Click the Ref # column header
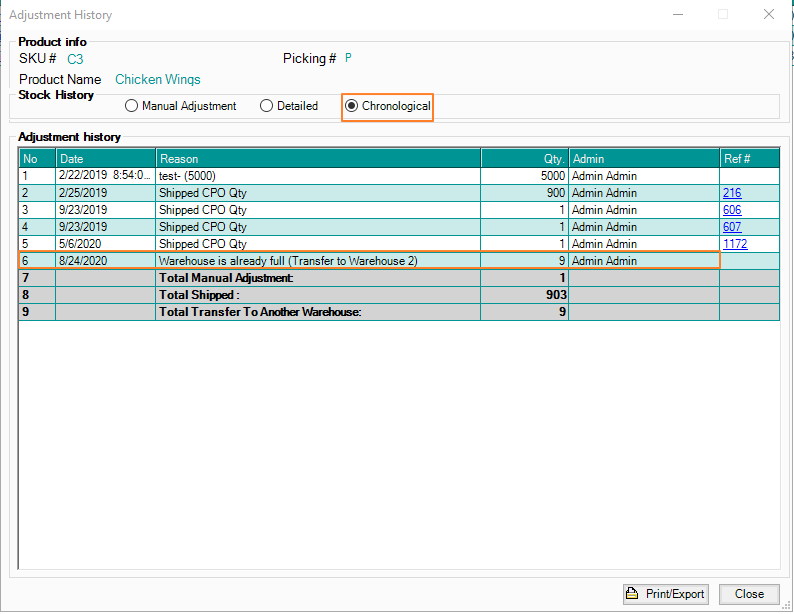 click(x=749, y=159)
